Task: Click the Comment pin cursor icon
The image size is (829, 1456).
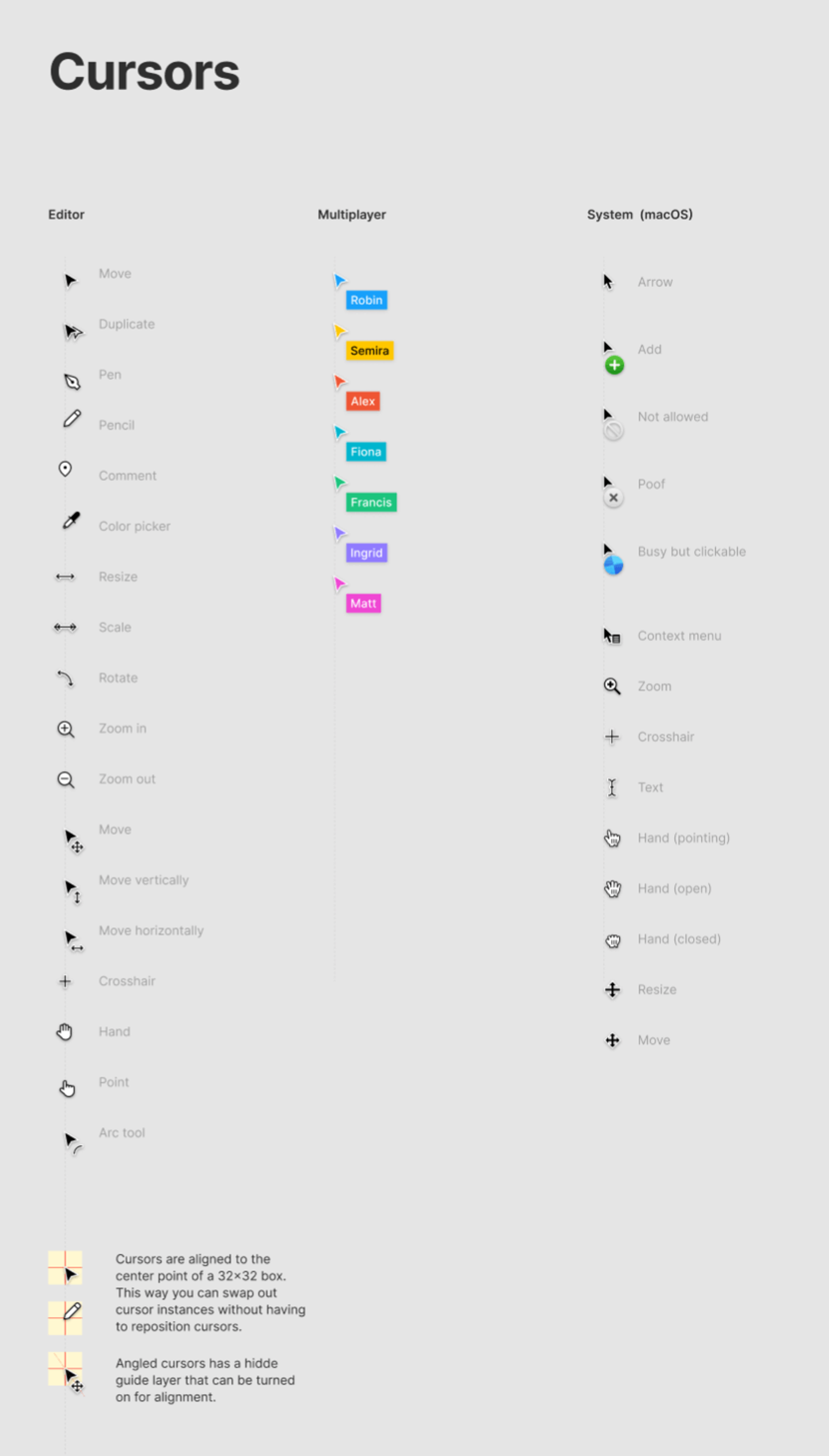Action: coord(65,469)
